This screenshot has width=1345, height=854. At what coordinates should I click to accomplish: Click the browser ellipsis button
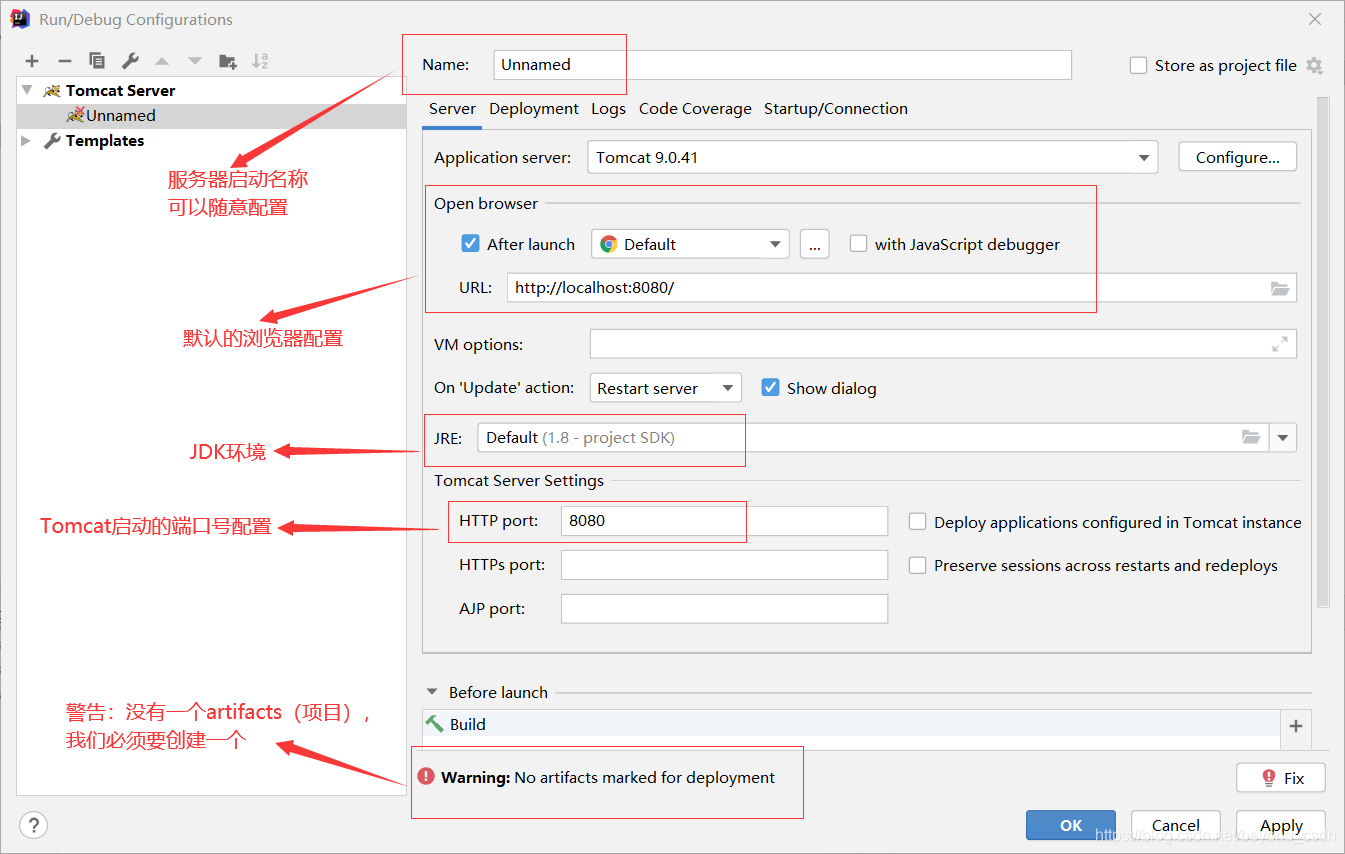pyautogui.click(x=815, y=244)
